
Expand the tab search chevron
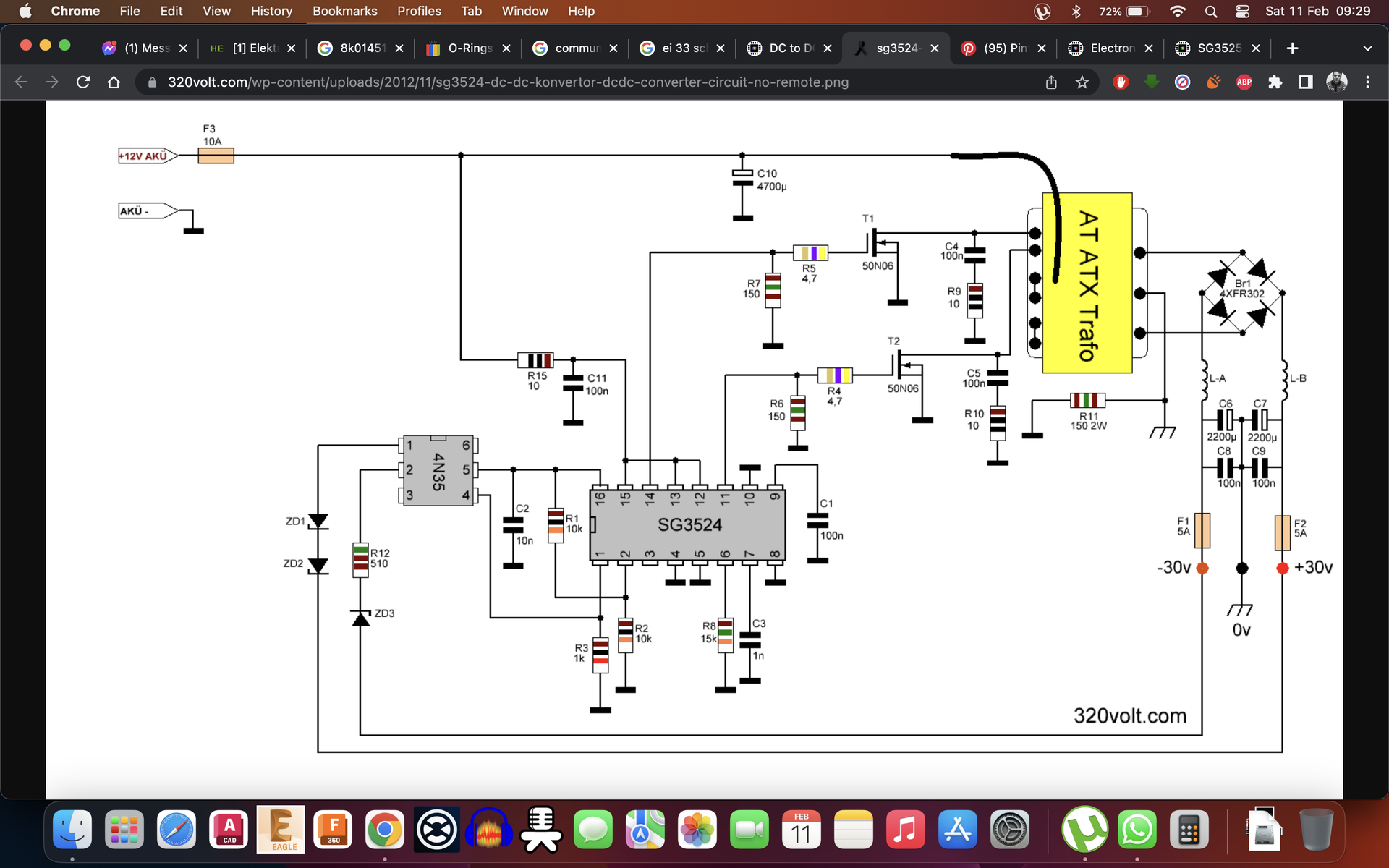[x=1367, y=48]
